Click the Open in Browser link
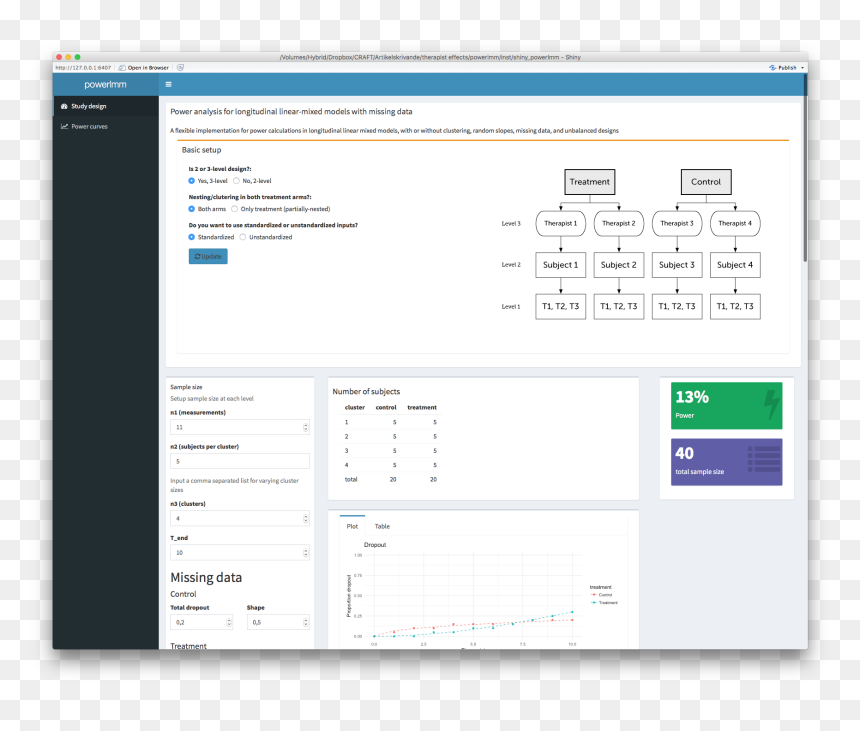860x731 pixels. click(x=148, y=68)
